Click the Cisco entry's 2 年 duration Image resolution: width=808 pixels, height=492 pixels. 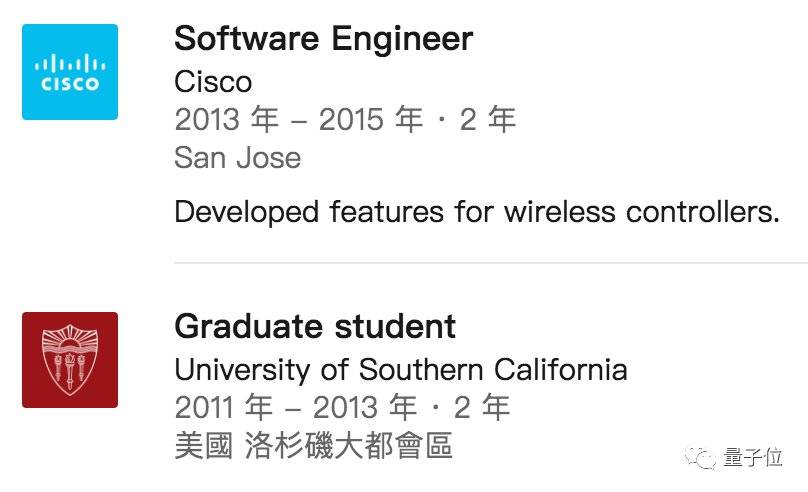tap(488, 120)
